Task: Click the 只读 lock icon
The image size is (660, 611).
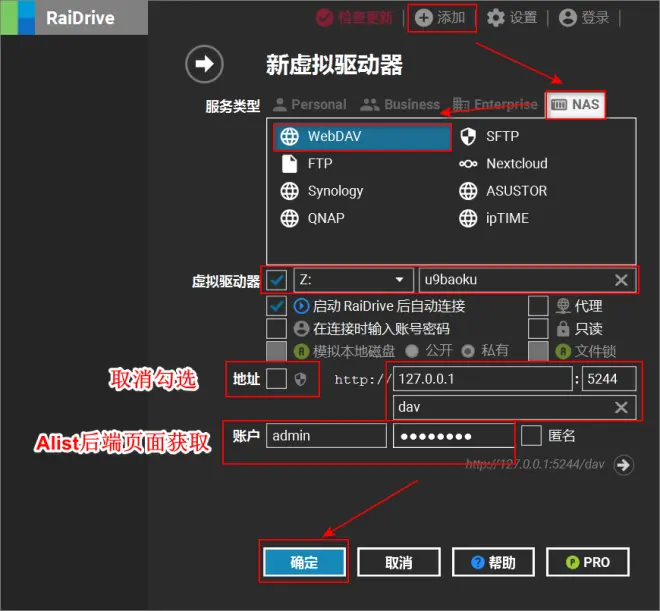Action: (x=563, y=329)
